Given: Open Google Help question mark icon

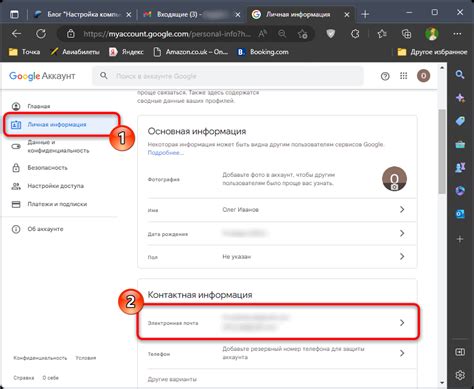Looking at the screenshot, I should tap(385, 76).
